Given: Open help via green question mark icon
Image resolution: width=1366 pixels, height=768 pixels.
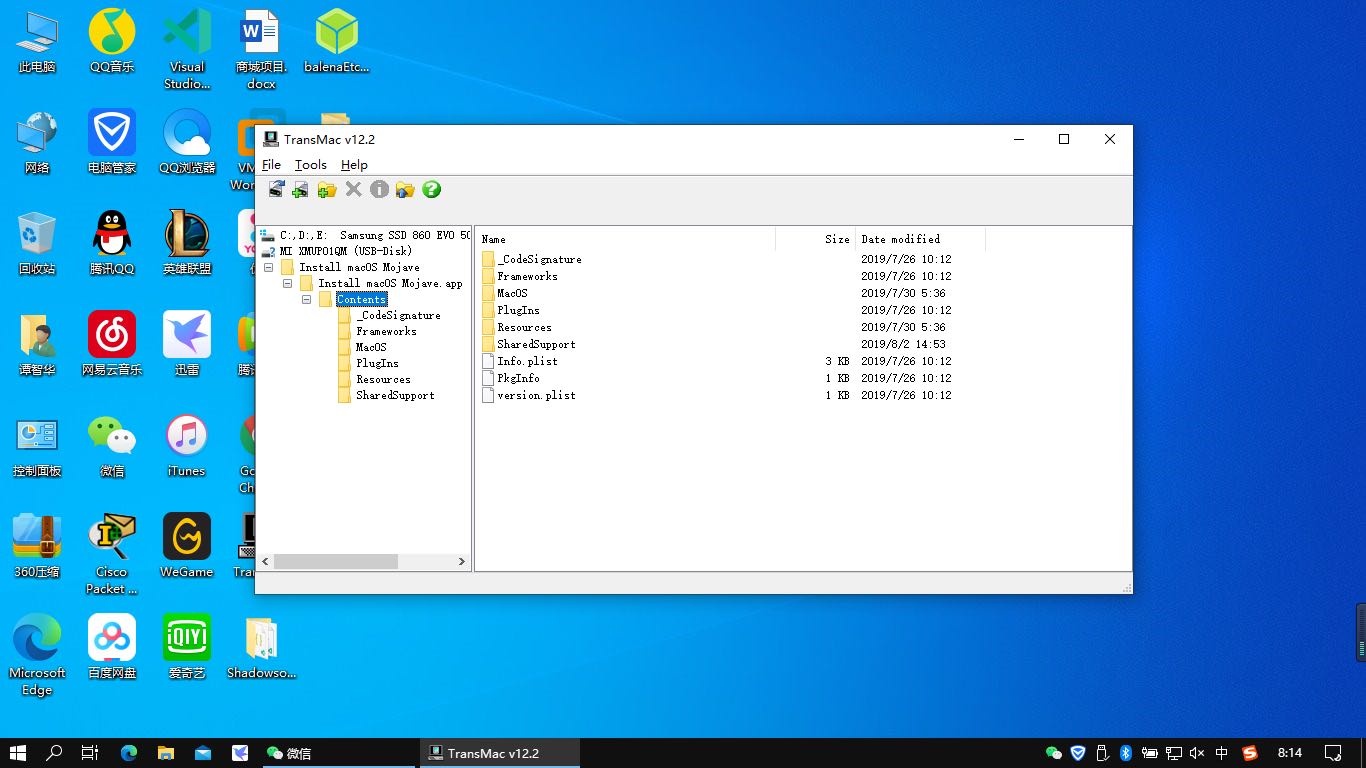Looking at the screenshot, I should click(431, 190).
